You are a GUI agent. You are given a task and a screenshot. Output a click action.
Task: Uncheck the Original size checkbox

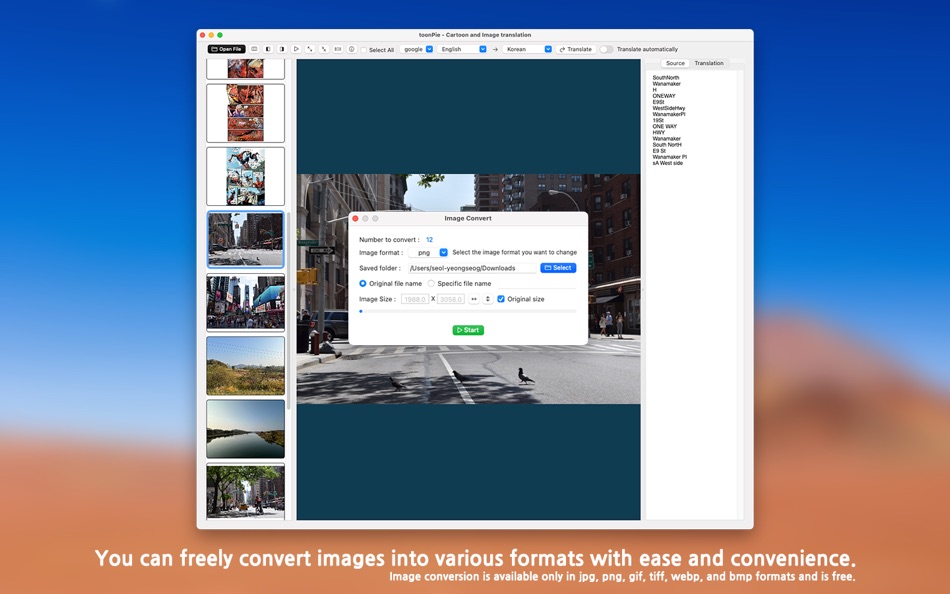501,299
